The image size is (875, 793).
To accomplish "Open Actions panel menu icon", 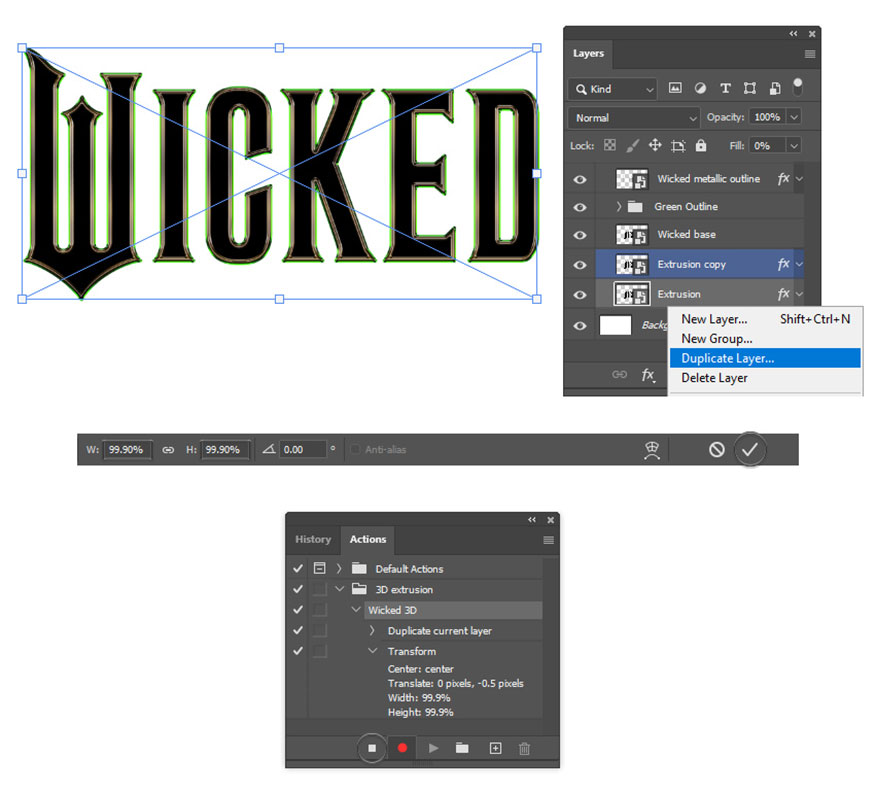I will click(549, 540).
